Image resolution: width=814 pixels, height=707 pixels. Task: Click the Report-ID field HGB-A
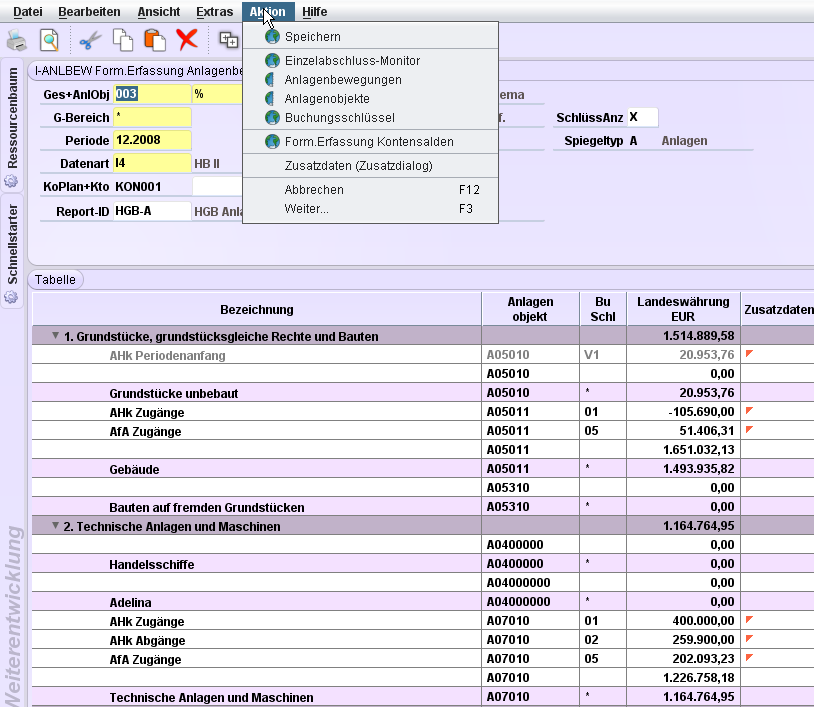(x=152, y=211)
